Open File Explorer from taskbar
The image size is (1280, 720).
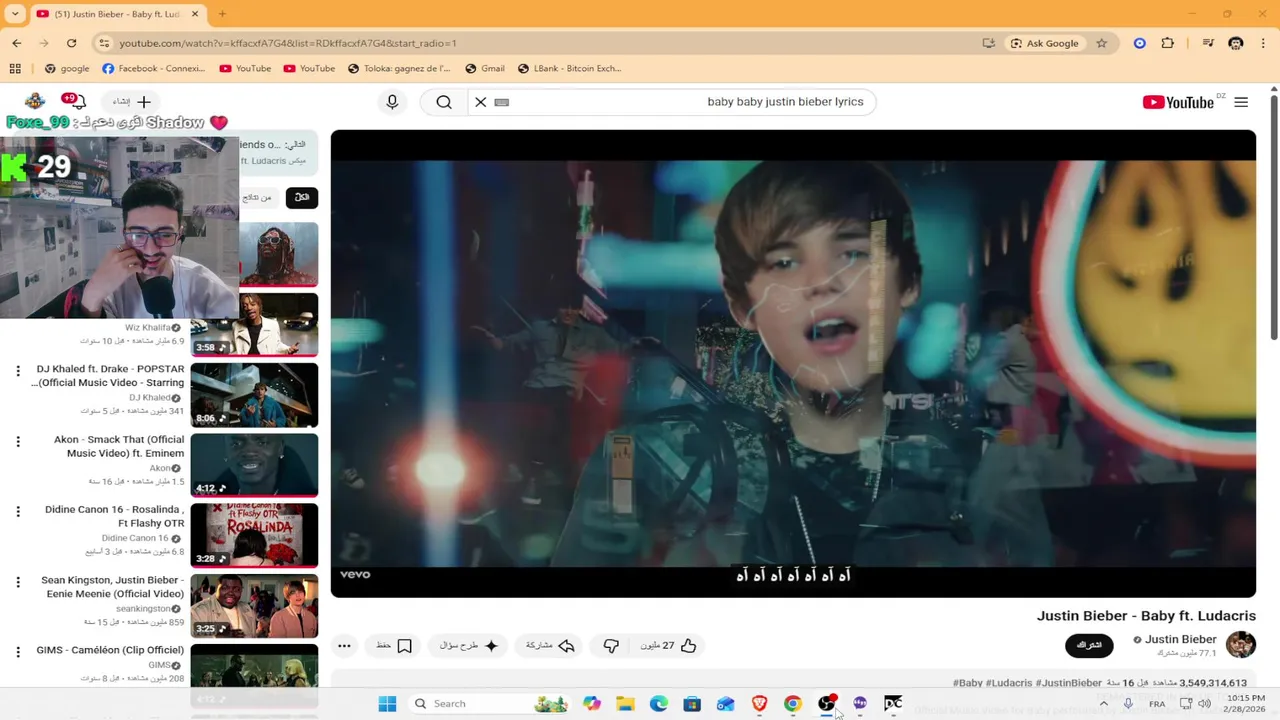(x=625, y=704)
